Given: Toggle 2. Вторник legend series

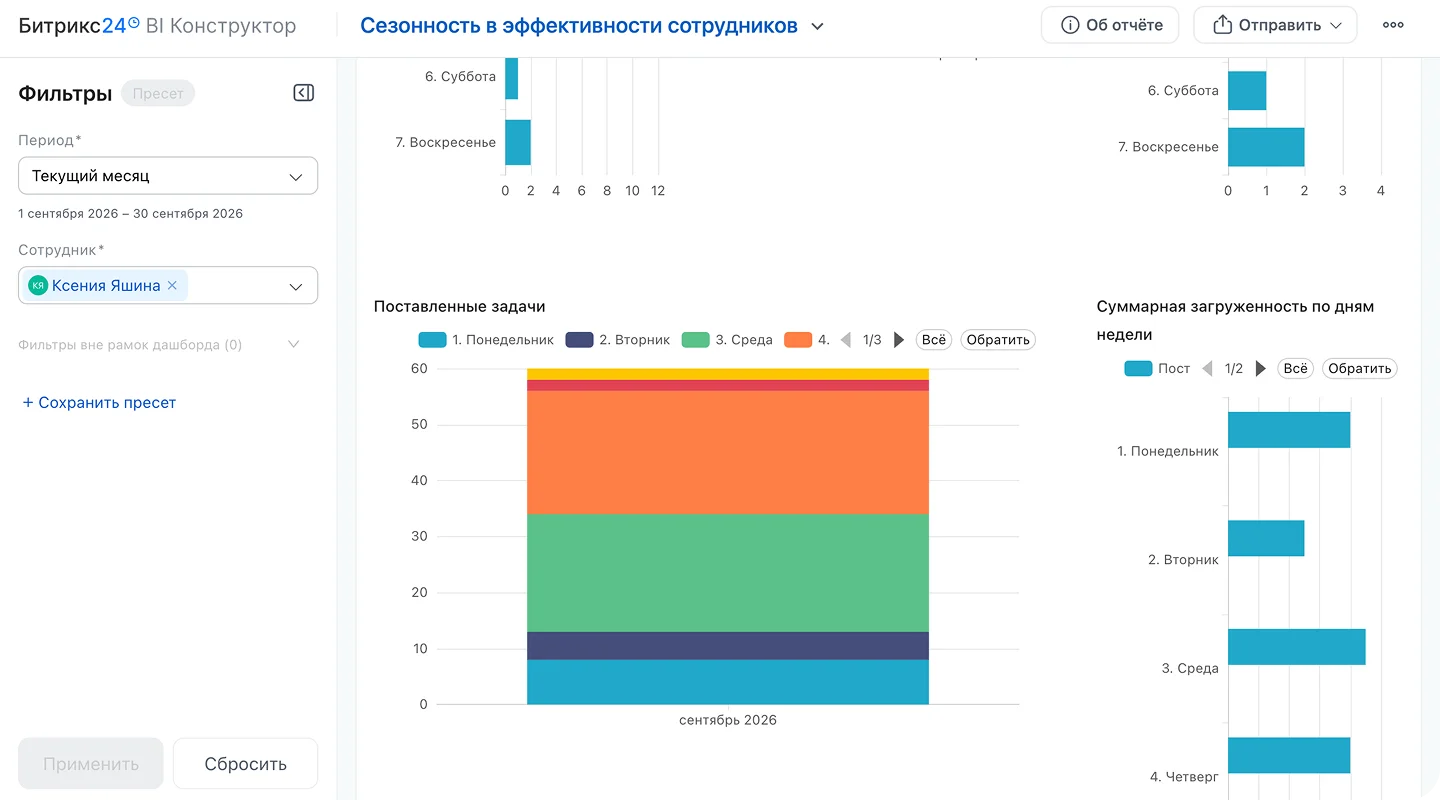Looking at the screenshot, I should point(617,340).
